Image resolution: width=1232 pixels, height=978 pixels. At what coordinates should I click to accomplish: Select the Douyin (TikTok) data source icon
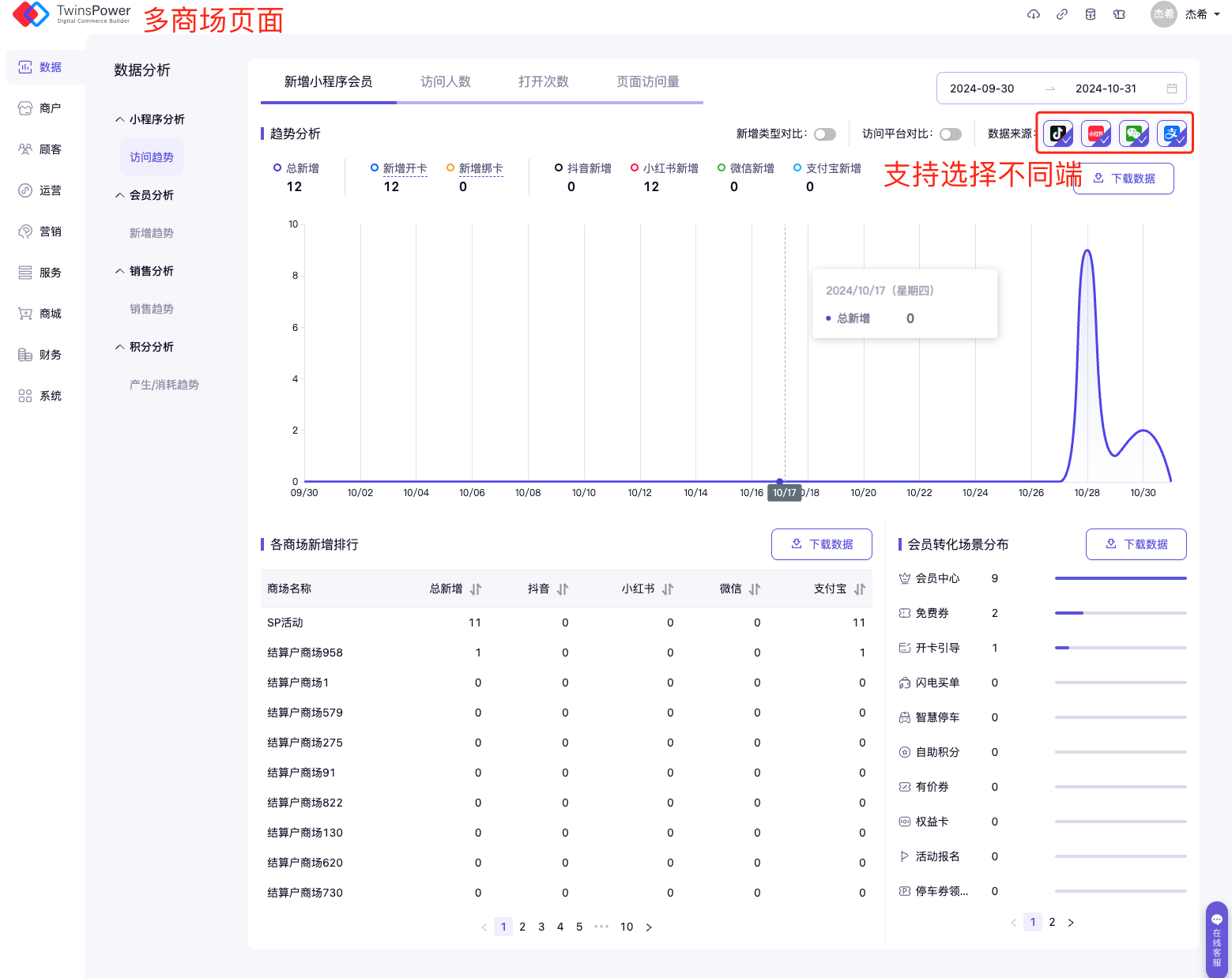tap(1057, 134)
